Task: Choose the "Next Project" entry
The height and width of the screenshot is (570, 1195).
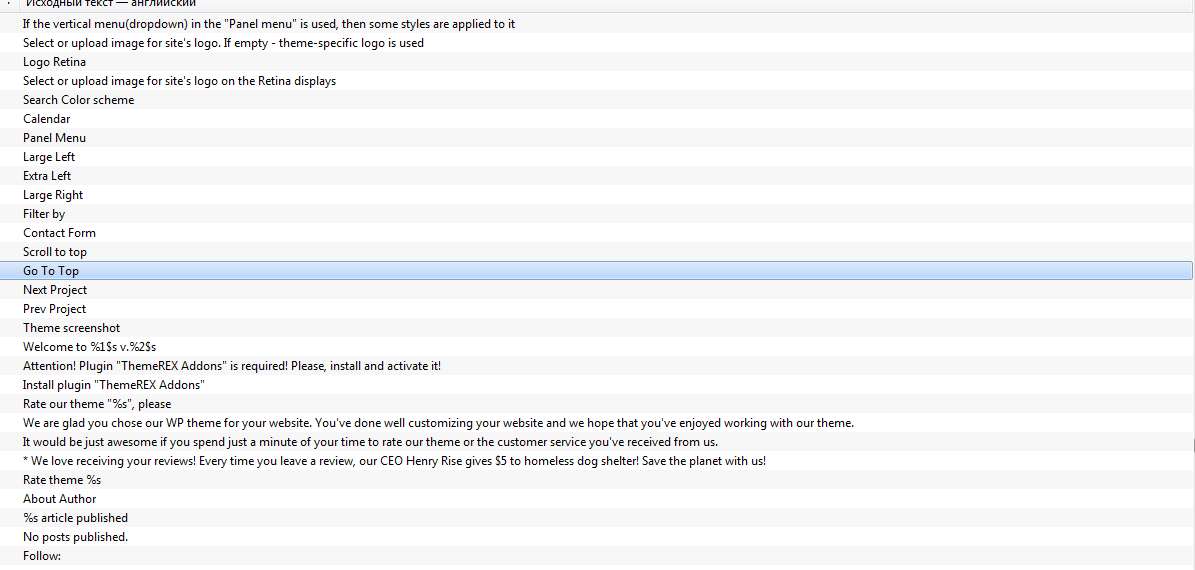Action: (597, 290)
